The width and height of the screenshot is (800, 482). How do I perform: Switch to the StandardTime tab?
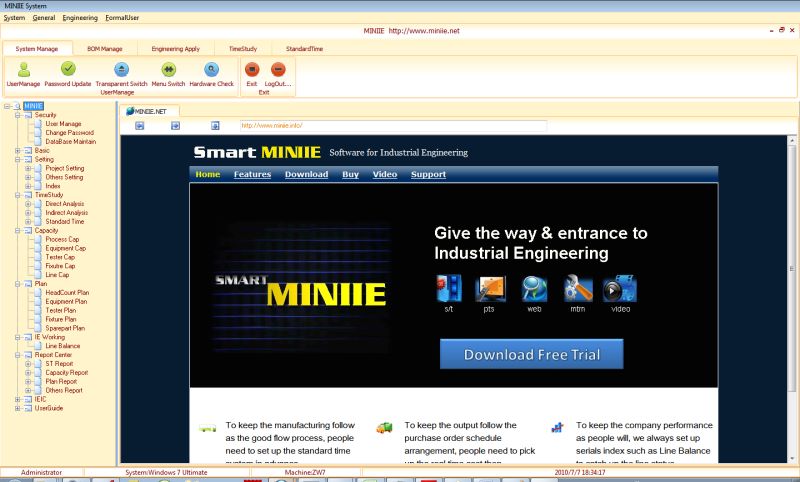pos(305,49)
